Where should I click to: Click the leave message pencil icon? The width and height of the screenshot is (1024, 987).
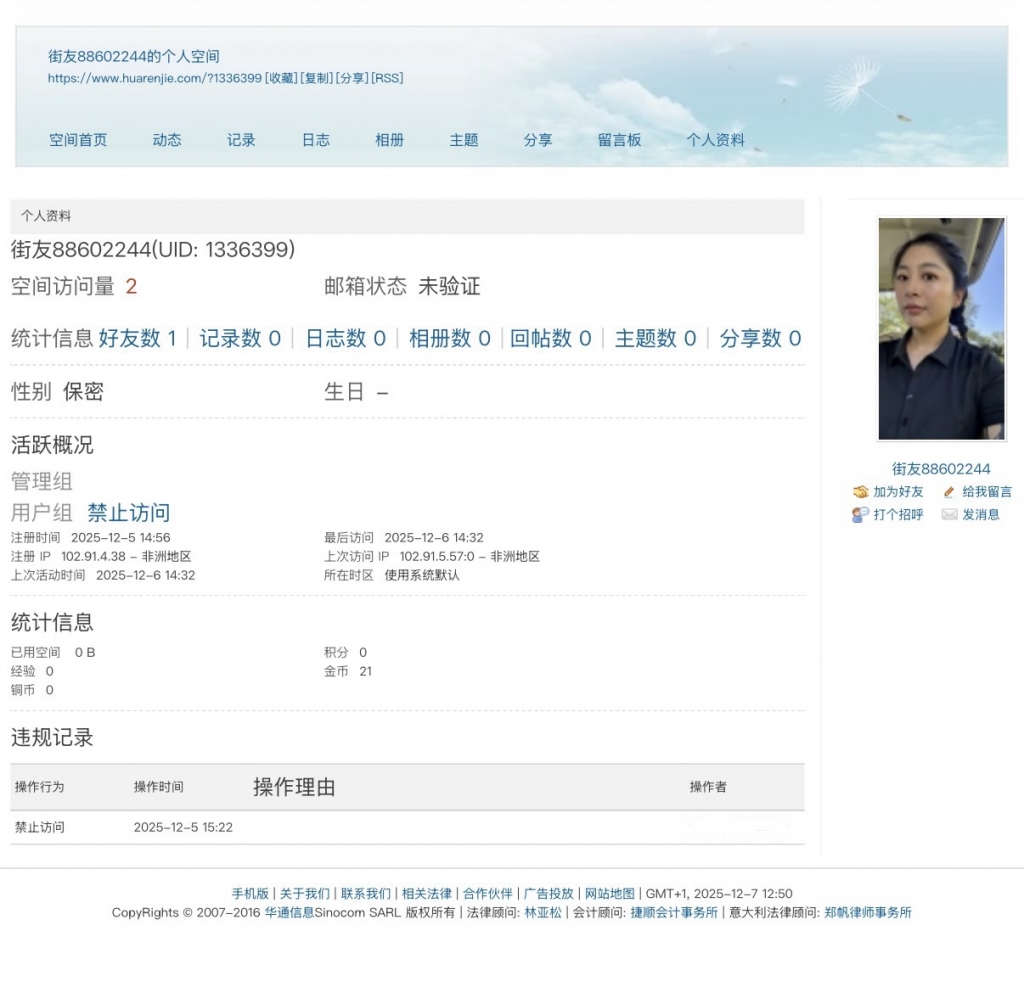pyautogui.click(x=949, y=492)
